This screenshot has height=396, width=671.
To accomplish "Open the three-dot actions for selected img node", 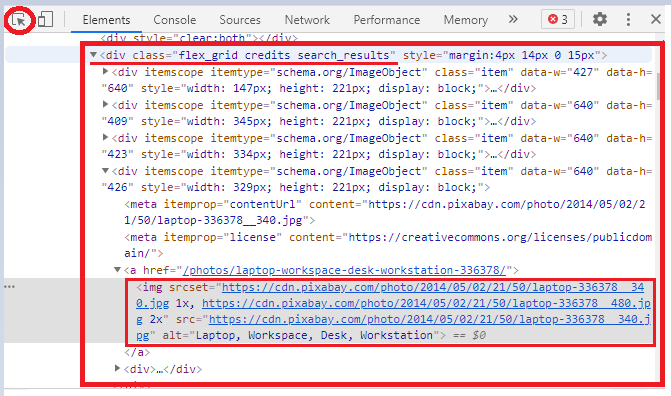I will point(9,286).
